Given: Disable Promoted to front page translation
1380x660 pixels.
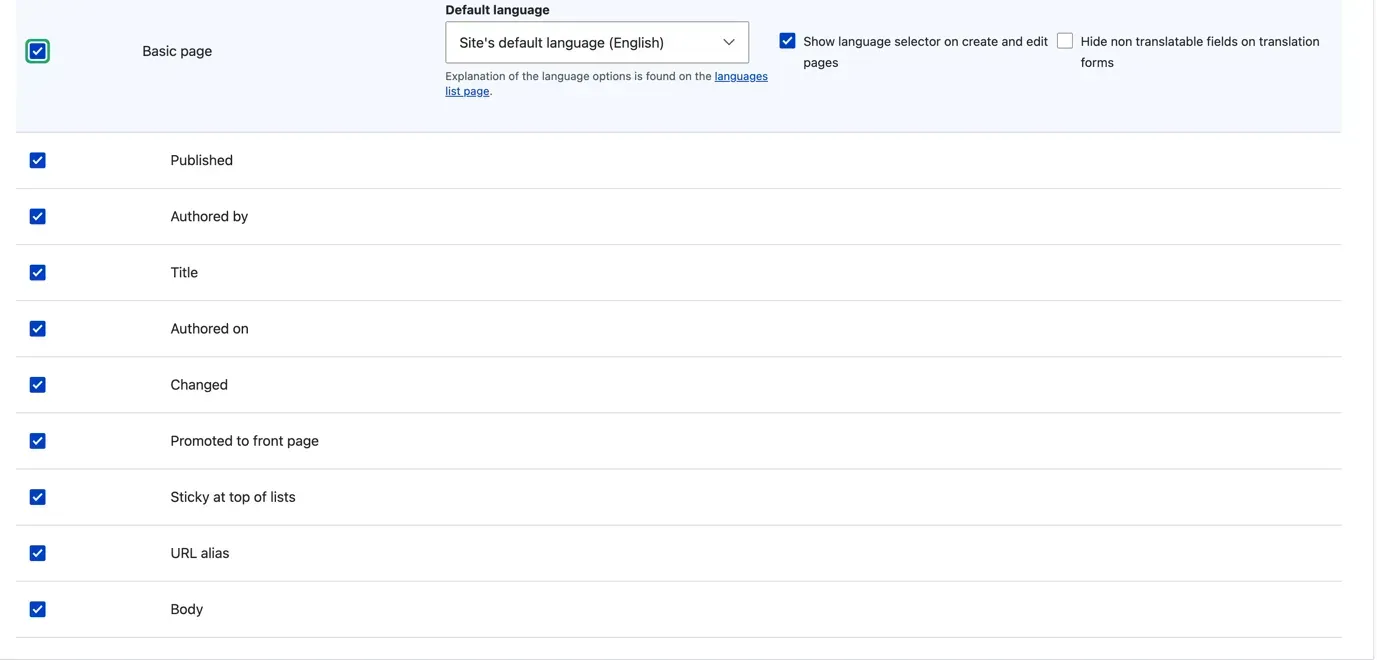Looking at the screenshot, I should tap(37, 441).
